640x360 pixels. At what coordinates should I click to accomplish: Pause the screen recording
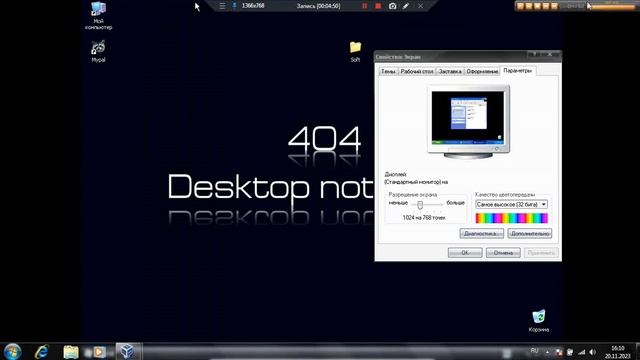click(x=364, y=6)
